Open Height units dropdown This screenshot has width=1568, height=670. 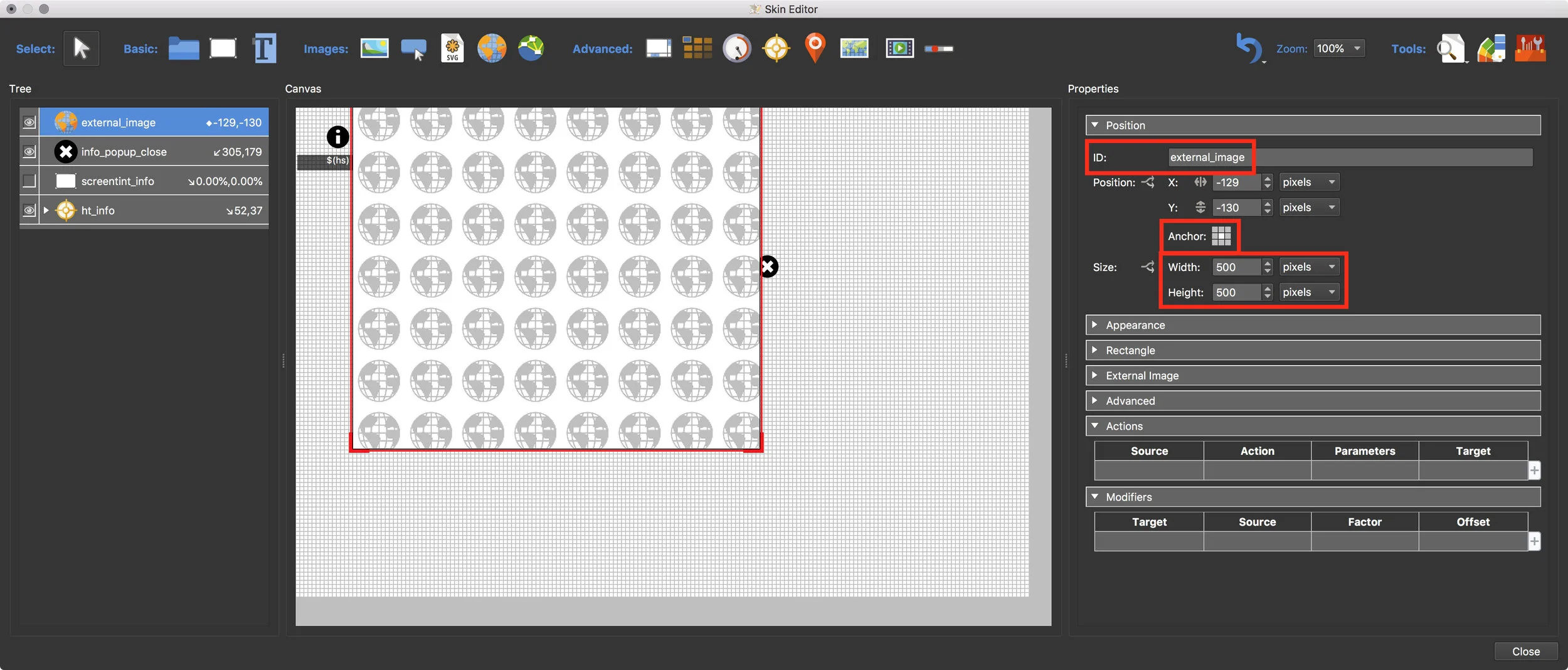click(1309, 292)
